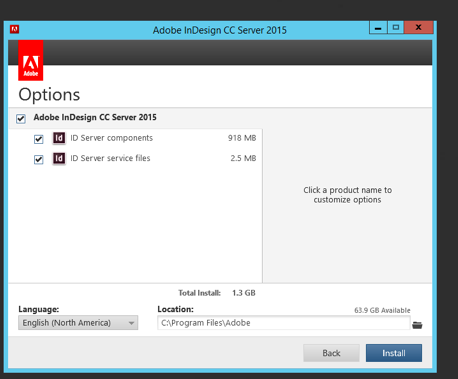Click the 2.5 MB size value

tap(243, 158)
